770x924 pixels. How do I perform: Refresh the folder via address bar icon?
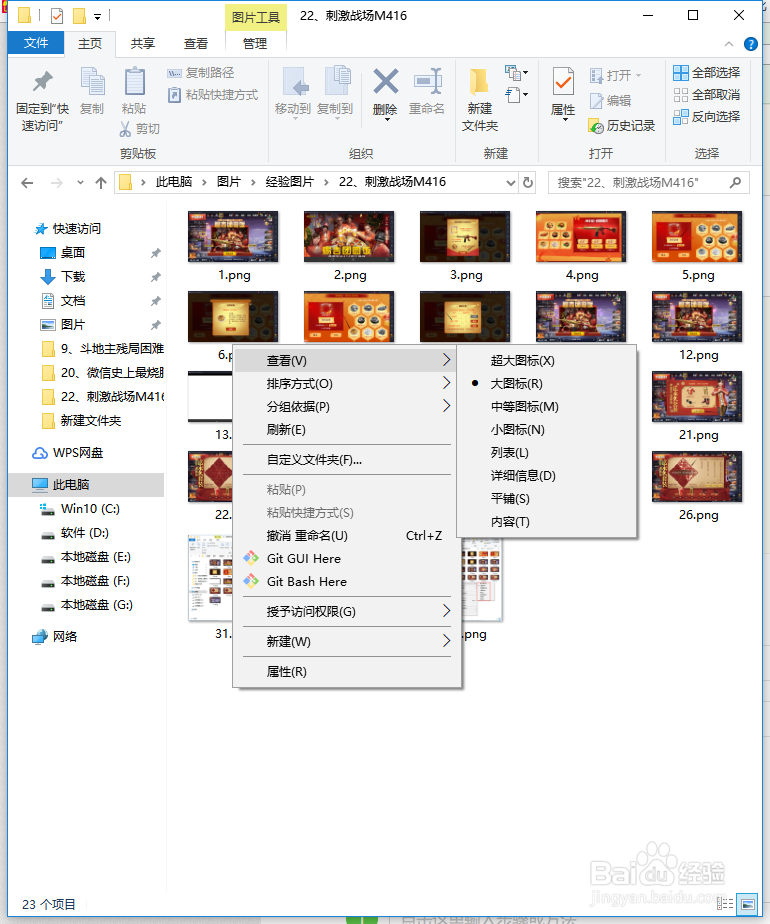(528, 183)
